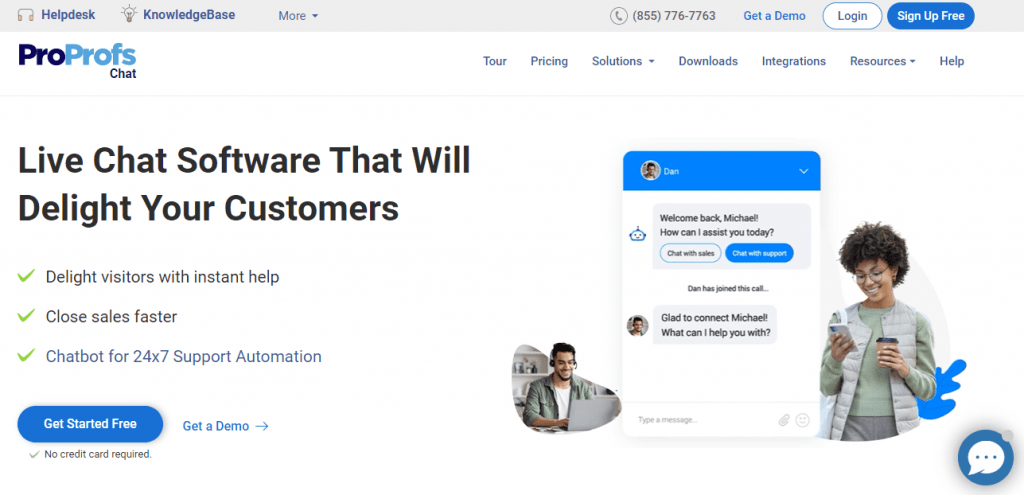
Task: Click Get a Demo link below features list
Action: 216,426
